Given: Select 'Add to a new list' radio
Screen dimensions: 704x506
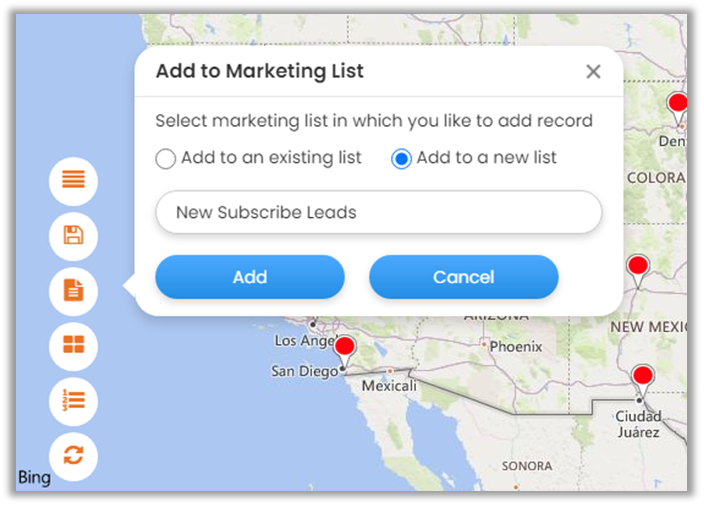Looking at the screenshot, I should [401, 159].
